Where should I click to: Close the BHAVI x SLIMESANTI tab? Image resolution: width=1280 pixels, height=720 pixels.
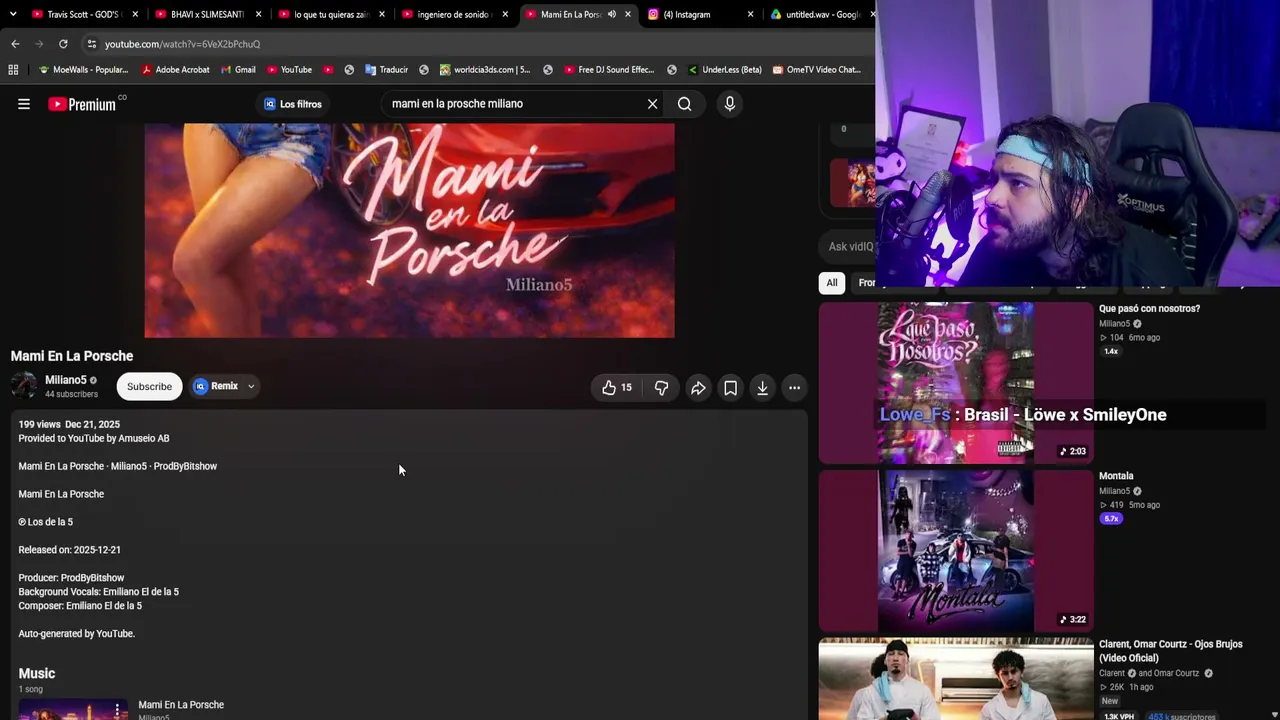[258, 14]
